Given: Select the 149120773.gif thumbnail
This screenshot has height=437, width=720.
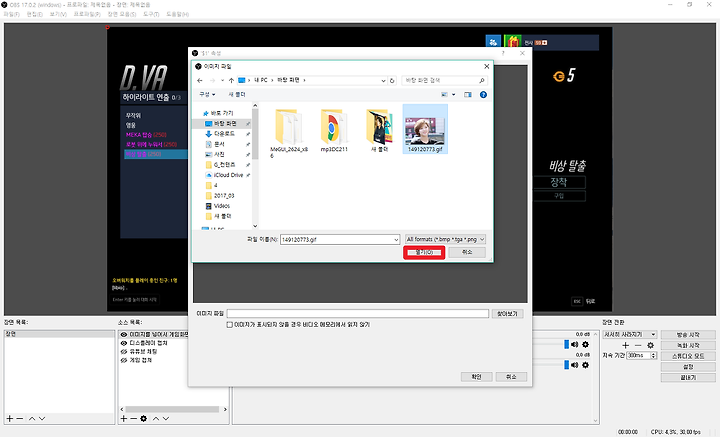Looking at the screenshot, I should [425, 129].
